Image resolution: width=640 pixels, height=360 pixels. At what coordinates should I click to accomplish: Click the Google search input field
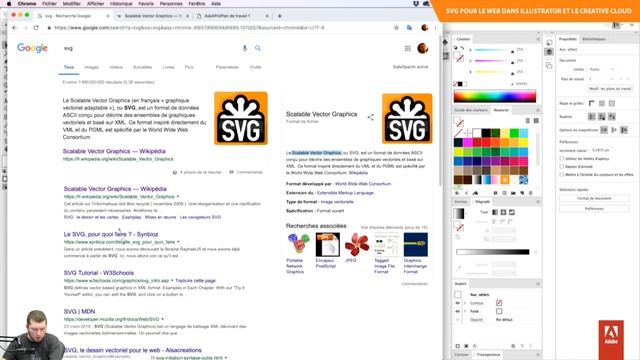coord(151,48)
